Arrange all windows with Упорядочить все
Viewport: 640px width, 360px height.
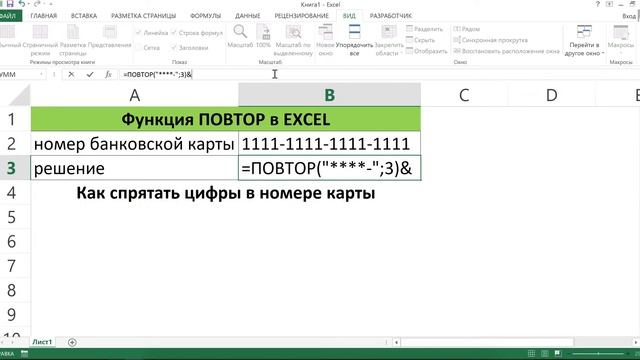(x=354, y=40)
